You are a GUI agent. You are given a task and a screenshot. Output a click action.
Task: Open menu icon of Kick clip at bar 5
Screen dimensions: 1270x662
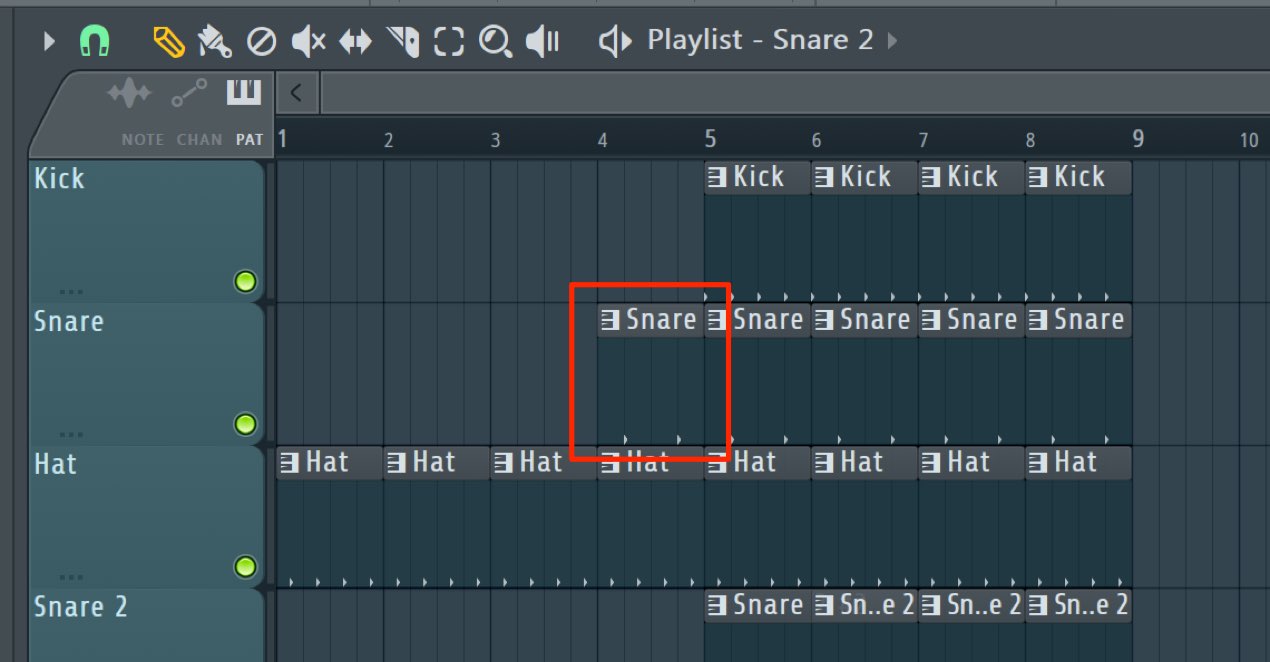[716, 178]
